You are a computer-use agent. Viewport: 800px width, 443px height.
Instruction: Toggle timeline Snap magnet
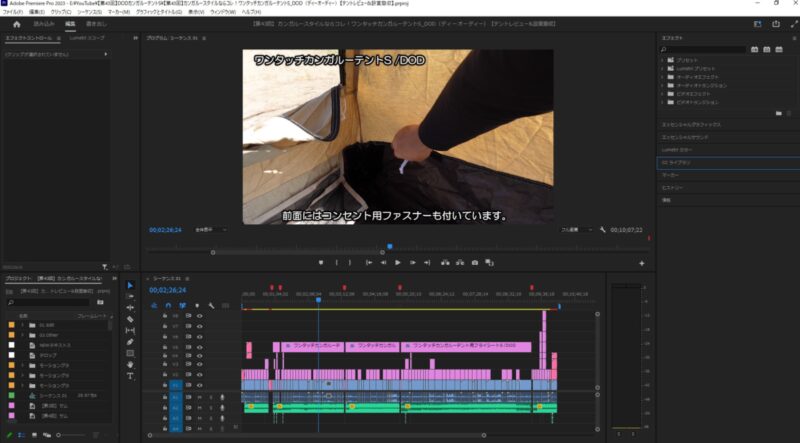click(x=168, y=306)
